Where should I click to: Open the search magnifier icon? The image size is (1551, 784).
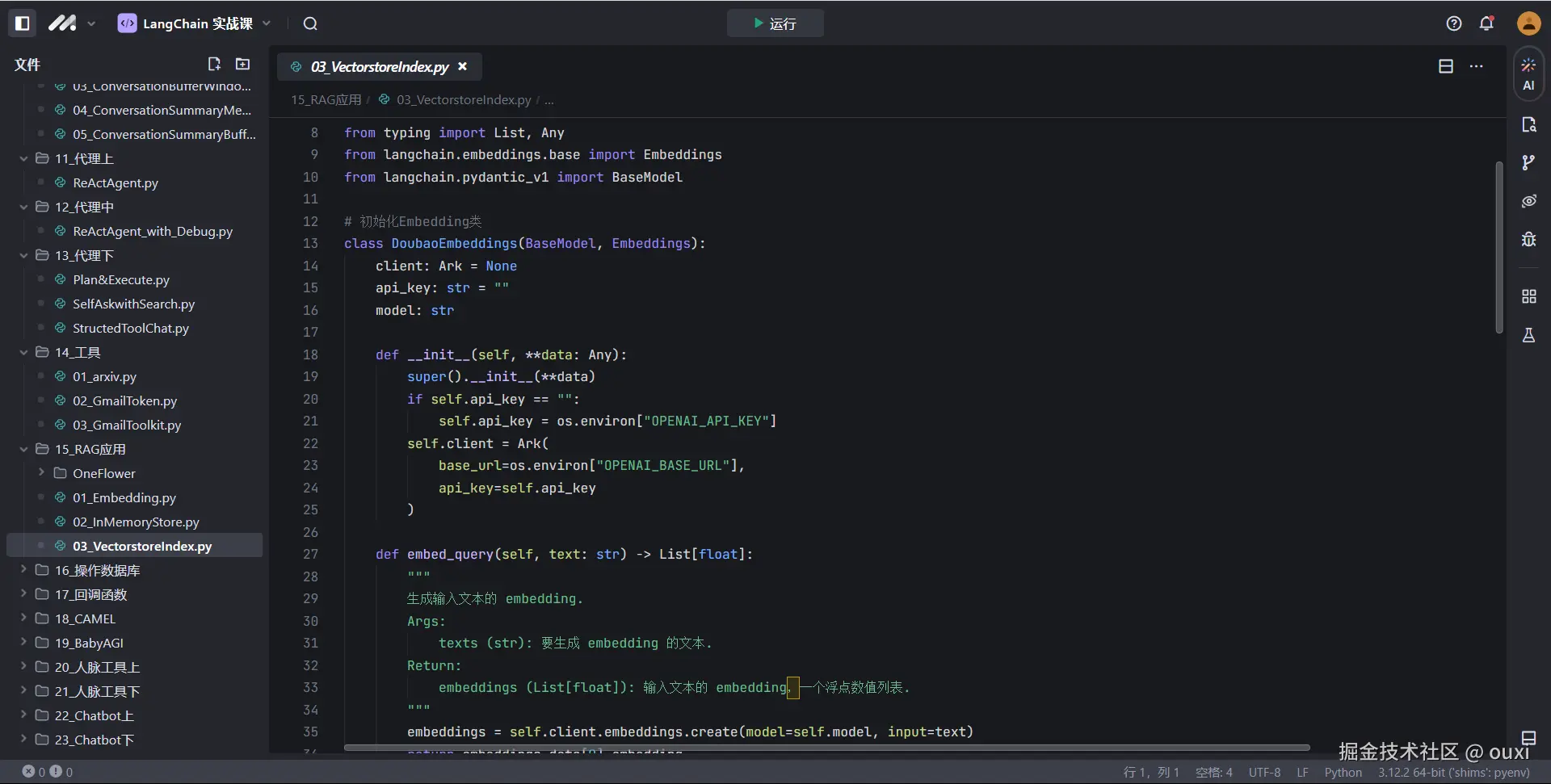(310, 23)
